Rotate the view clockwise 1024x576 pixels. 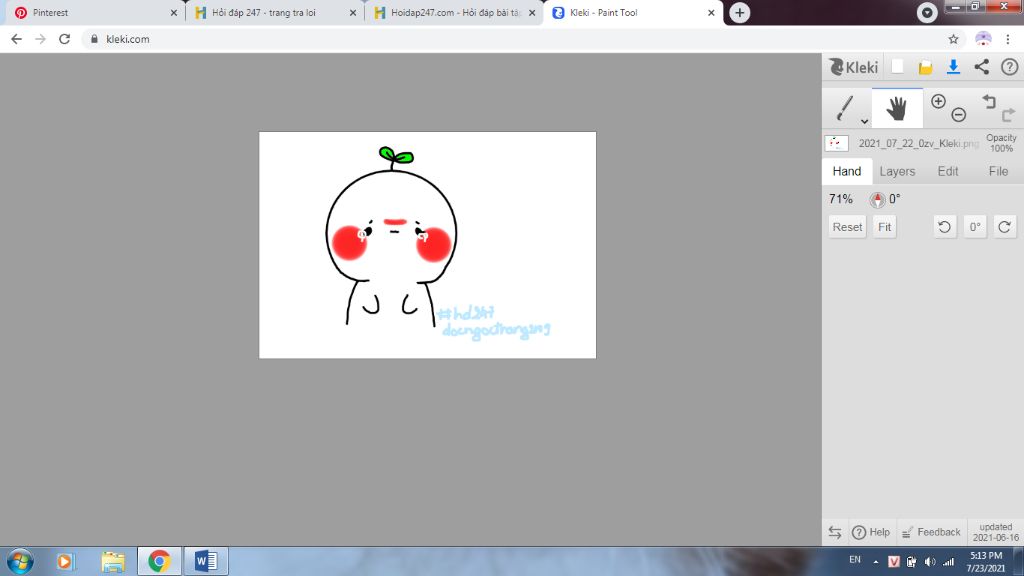point(1004,227)
